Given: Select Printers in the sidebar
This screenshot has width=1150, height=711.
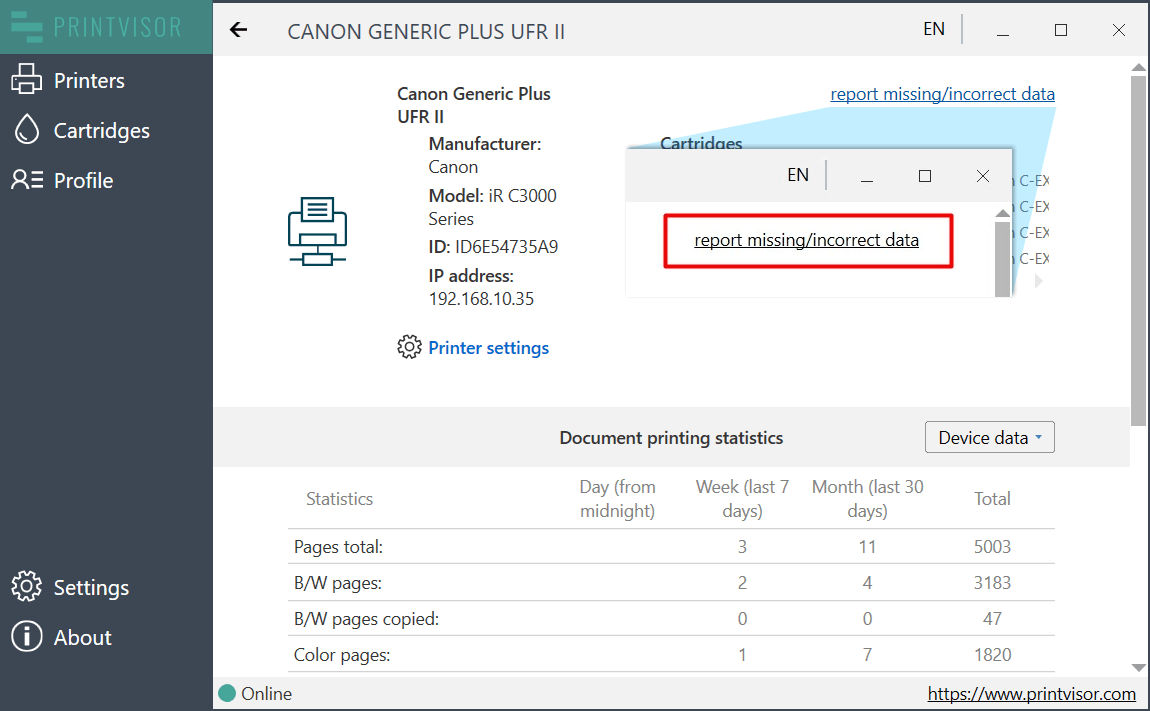Looking at the screenshot, I should pos(88,80).
